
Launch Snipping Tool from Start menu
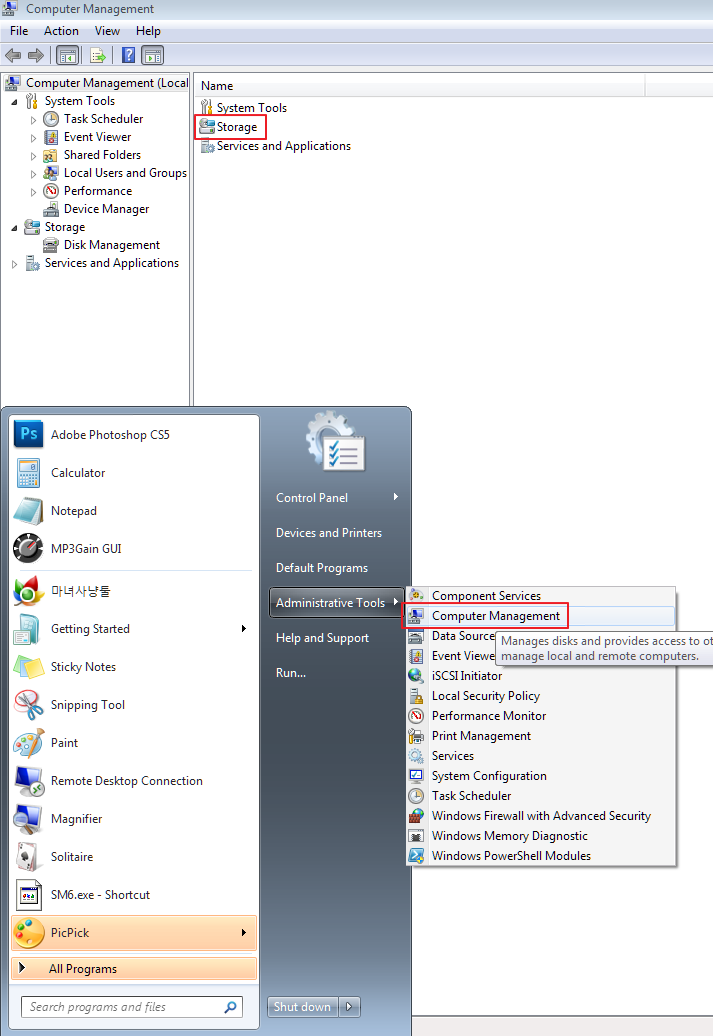(x=134, y=705)
